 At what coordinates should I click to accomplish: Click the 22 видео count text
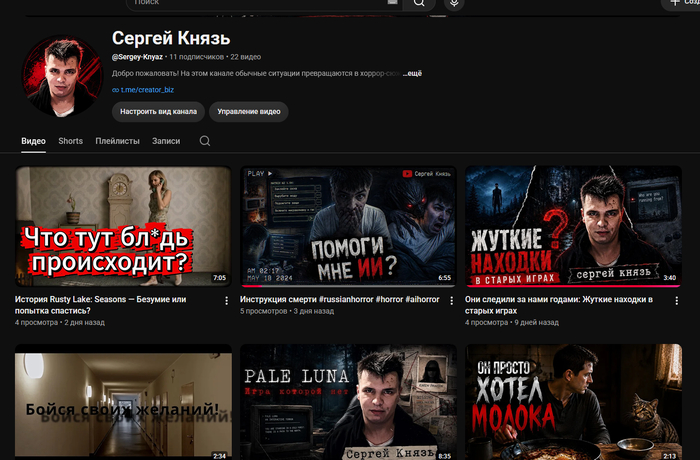[246, 57]
